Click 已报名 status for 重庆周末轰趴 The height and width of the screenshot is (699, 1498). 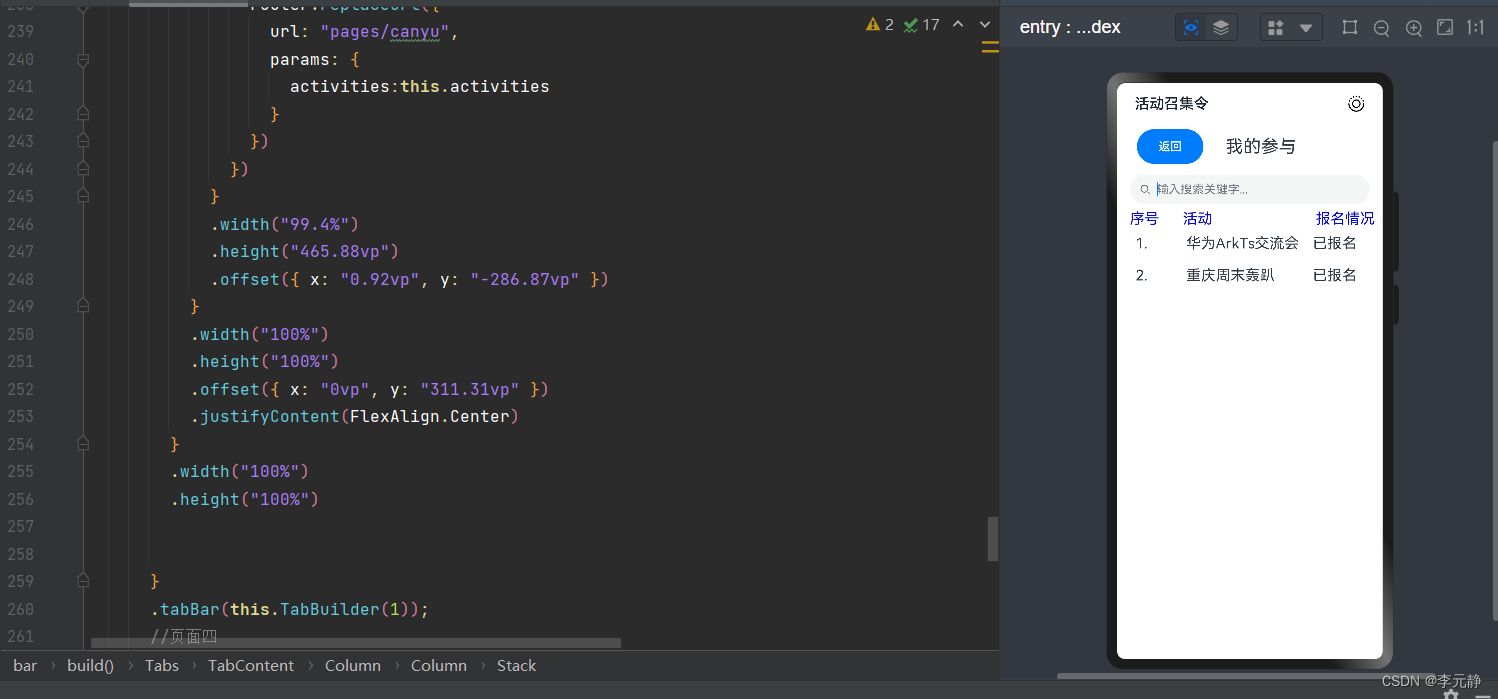(1335, 275)
